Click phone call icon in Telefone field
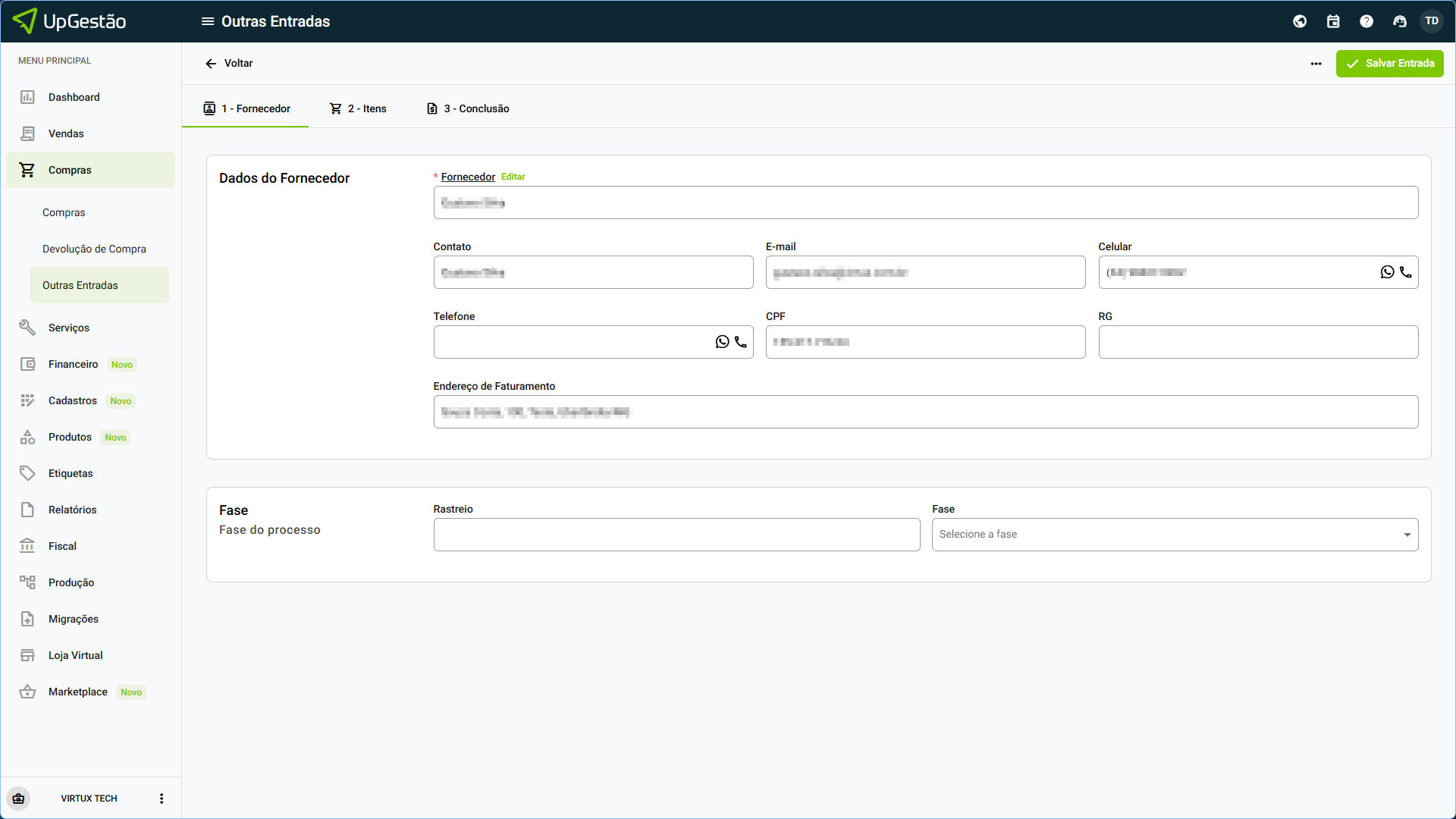Image resolution: width=1456 pixels, height=819 pixels. coord(741,342)
